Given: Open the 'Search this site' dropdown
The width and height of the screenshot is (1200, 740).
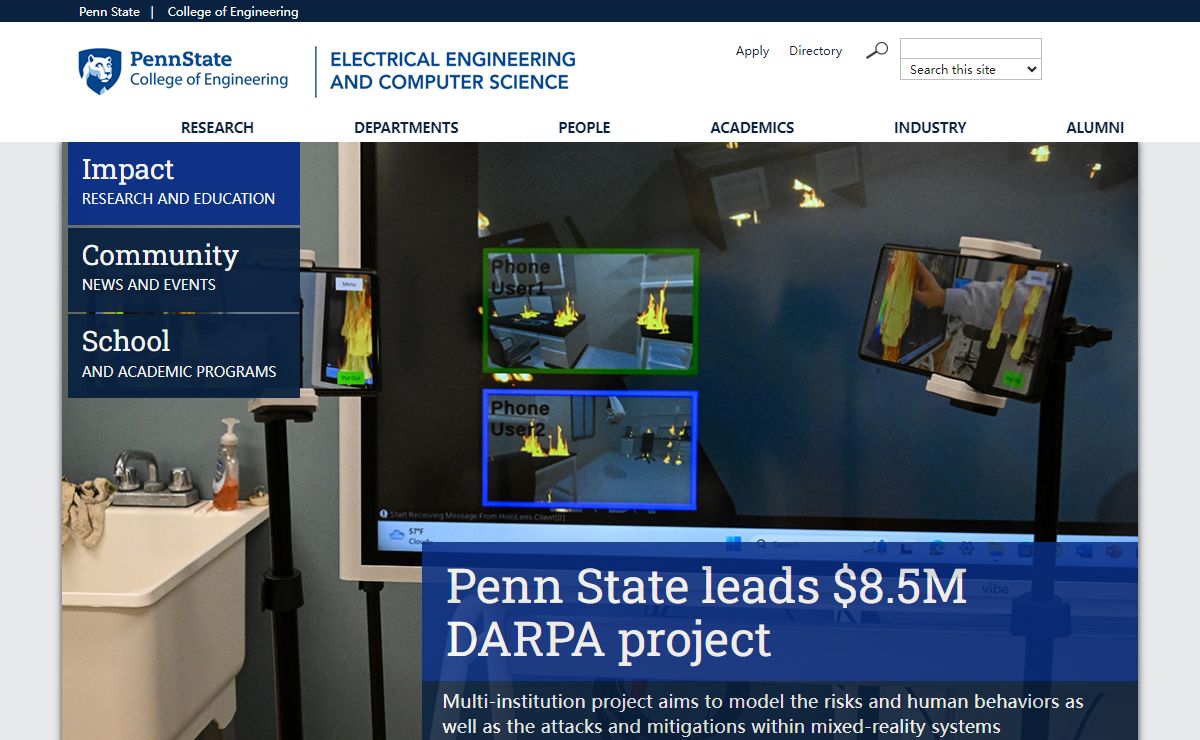Looking at the screenshot, I should (970, 70).
